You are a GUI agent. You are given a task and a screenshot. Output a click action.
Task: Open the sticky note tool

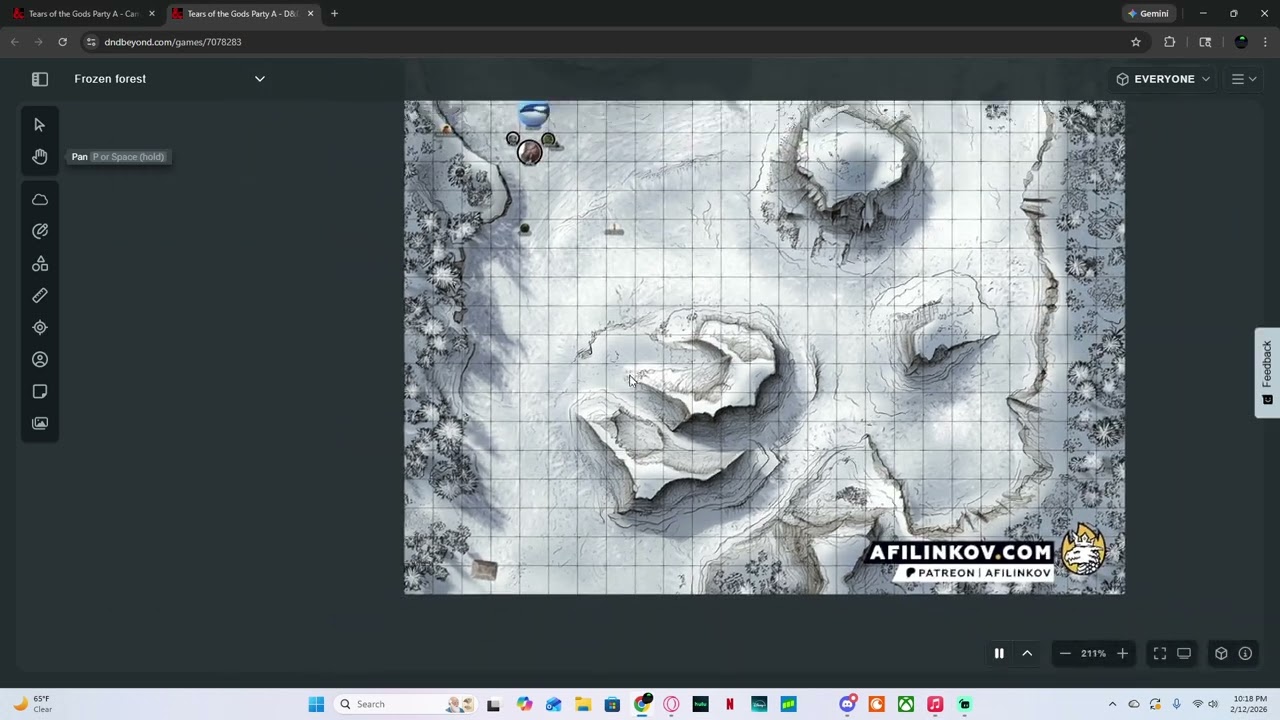tap(40, 392)
